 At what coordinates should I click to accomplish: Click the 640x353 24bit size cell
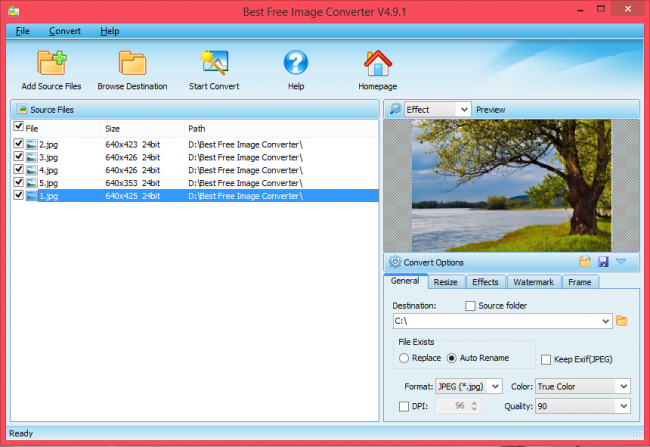pos(133,183)
